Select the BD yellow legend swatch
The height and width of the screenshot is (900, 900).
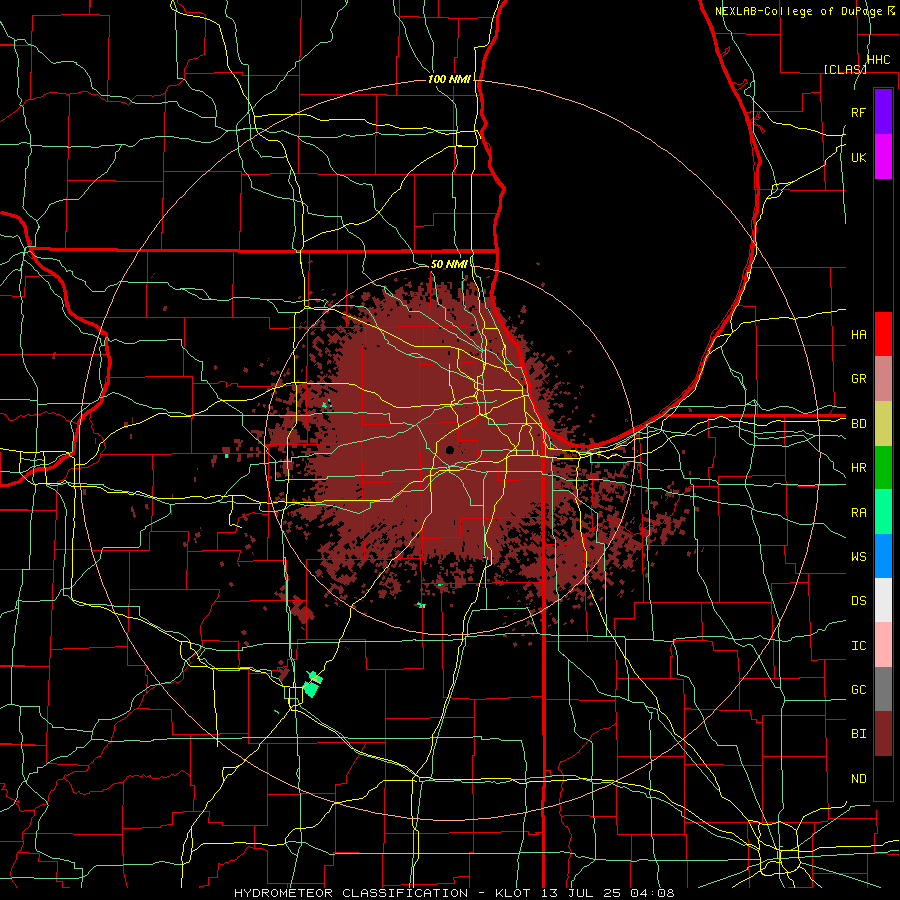point(883,424)
